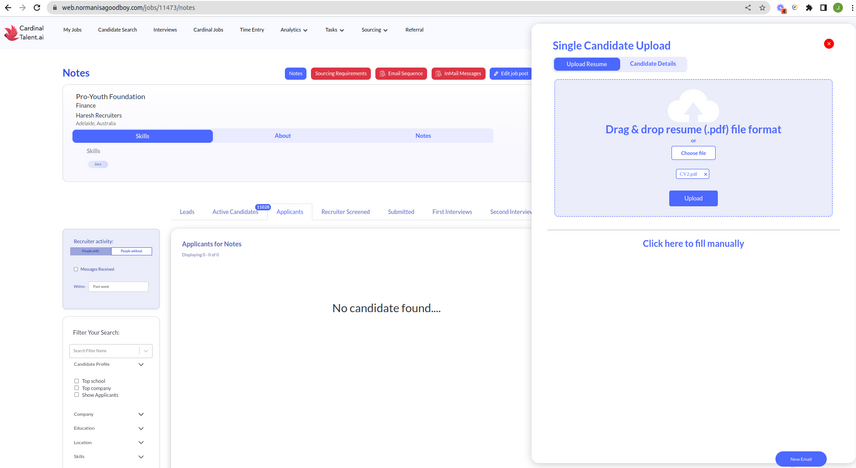Viewport: 856px width, 468px height.
Task: Close the Single Candidate Upload panel
Action: tap(828, 44)
